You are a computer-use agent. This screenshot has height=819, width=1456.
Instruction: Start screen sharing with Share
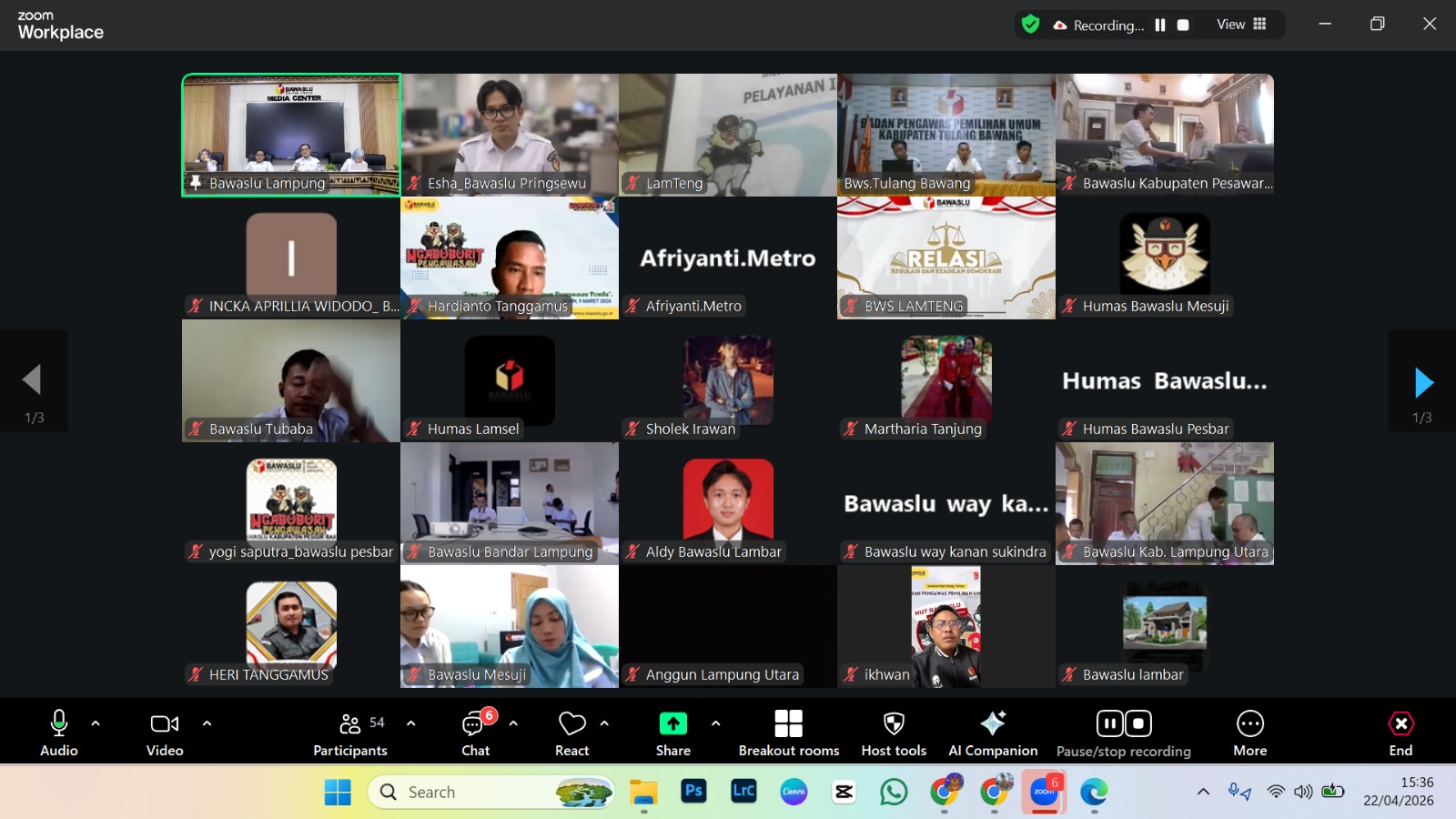coord(673,733)
